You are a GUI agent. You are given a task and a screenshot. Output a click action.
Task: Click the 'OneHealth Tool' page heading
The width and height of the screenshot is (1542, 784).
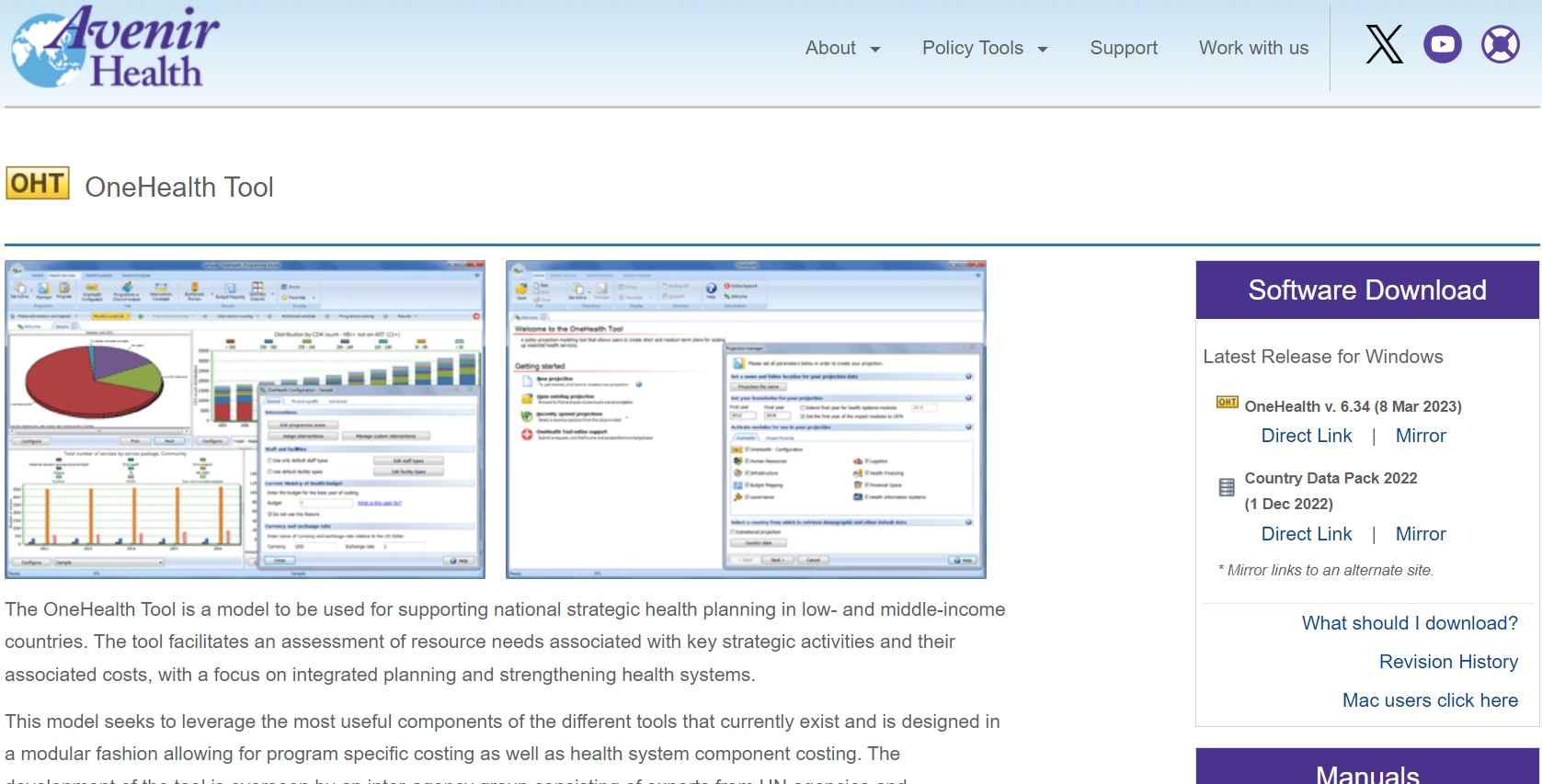(x=179, y=187)
